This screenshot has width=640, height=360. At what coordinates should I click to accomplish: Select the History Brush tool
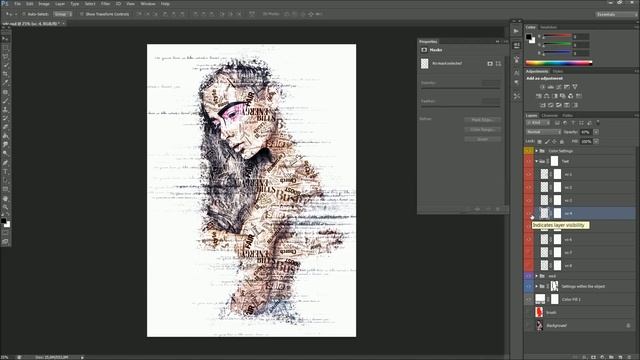(x=5, y=118)
